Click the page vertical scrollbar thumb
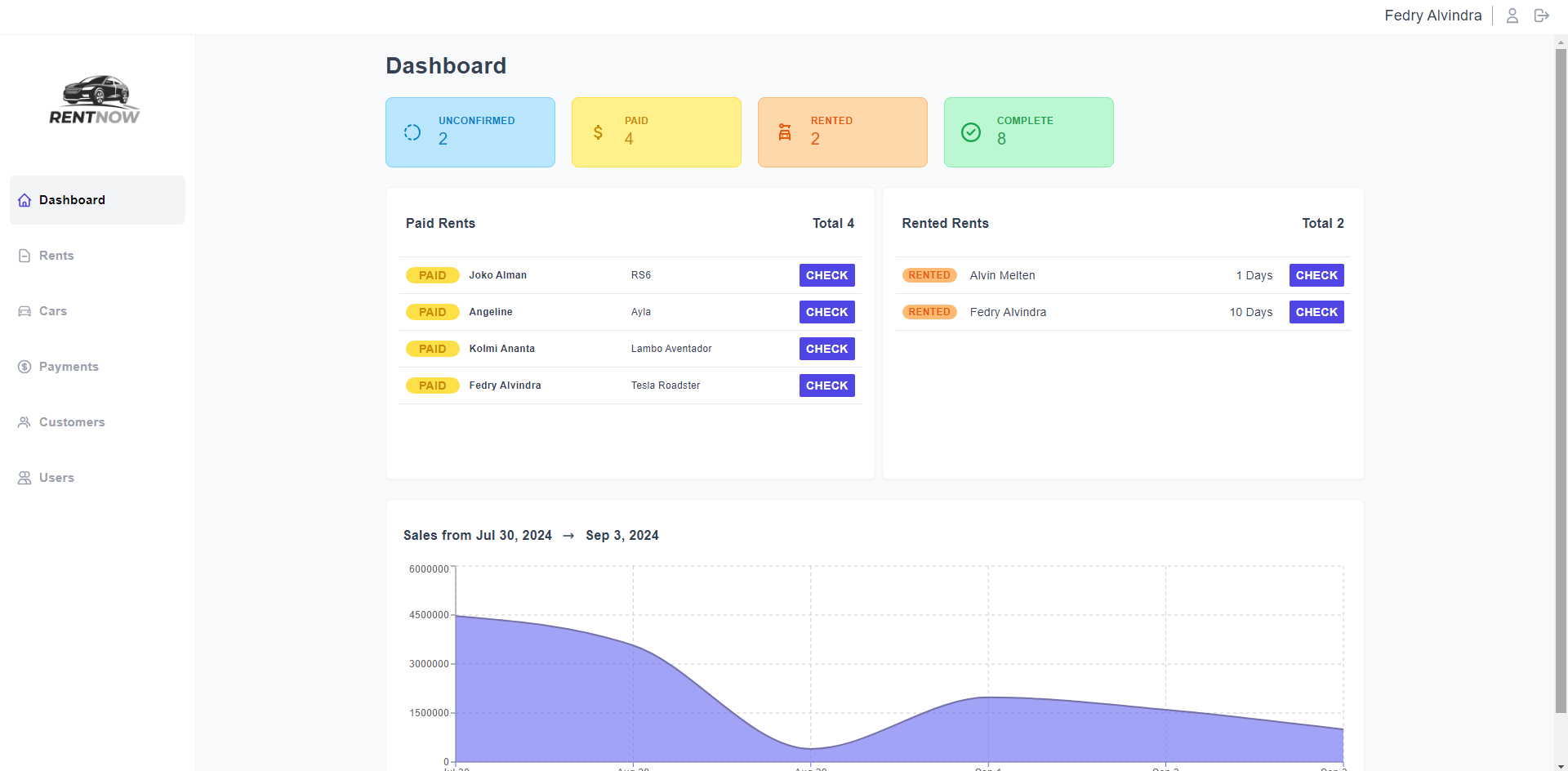The width and height of the screenshot is (1568, 771). 1561,381
